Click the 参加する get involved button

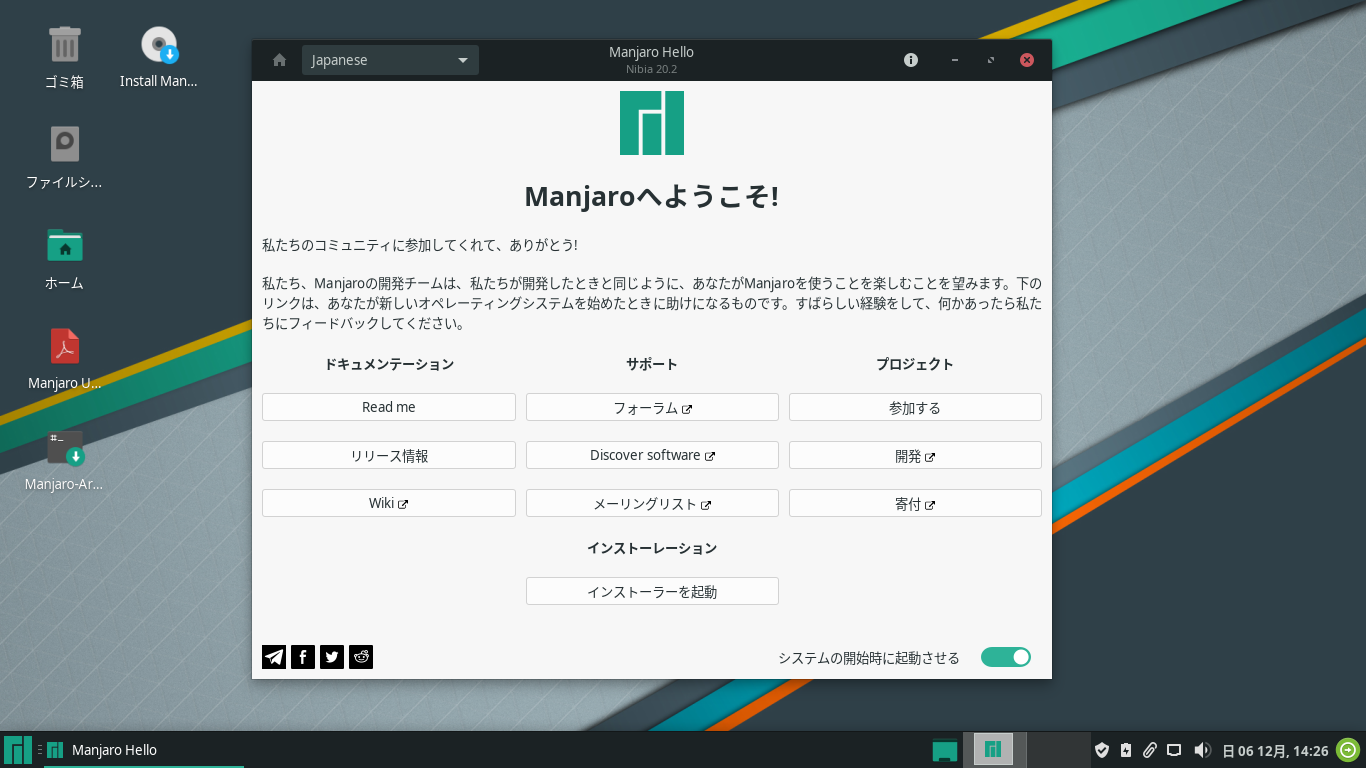[915, 407]
